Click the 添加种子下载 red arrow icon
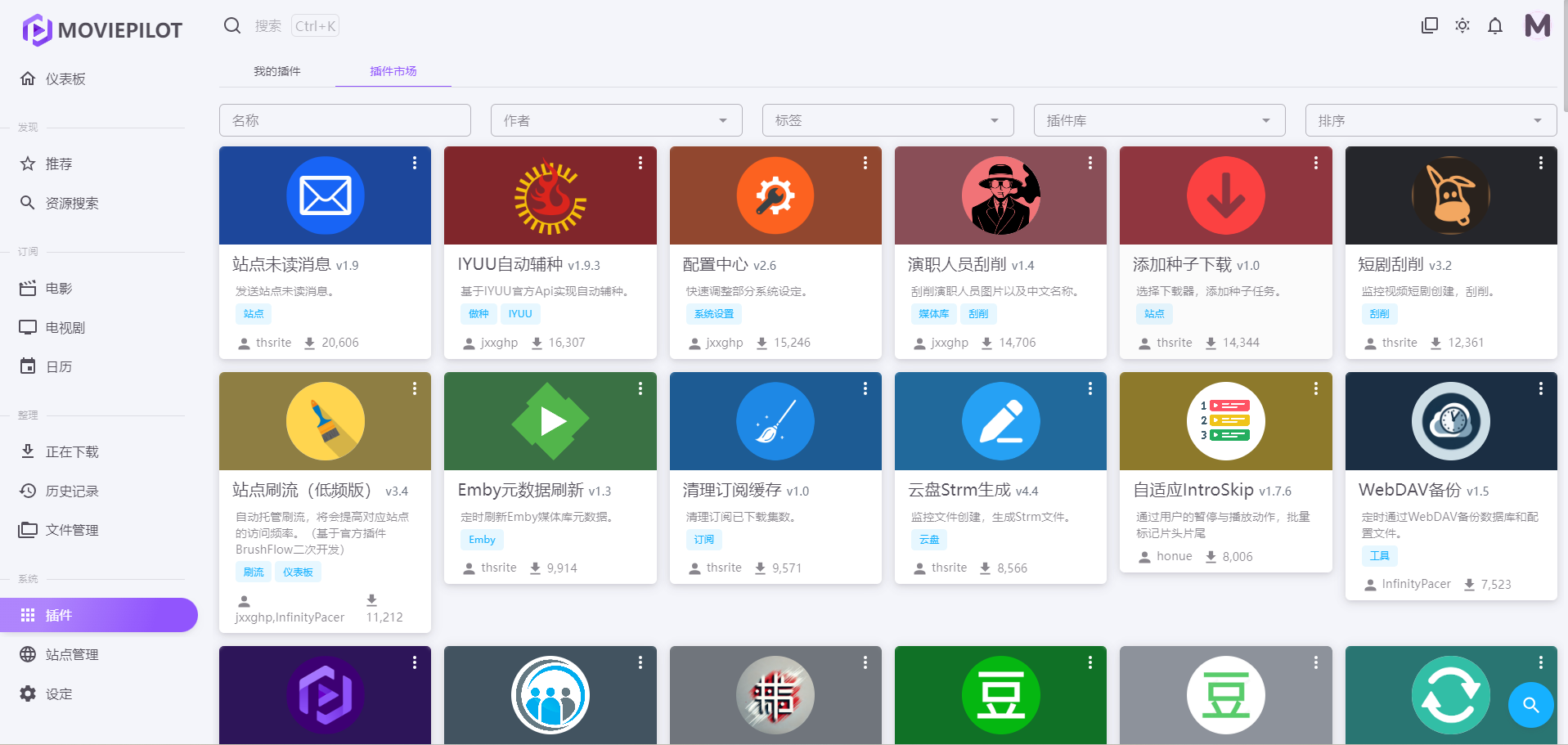Image resolution: width=1568 pixels, height=745 pixels. coord(1226,195)
